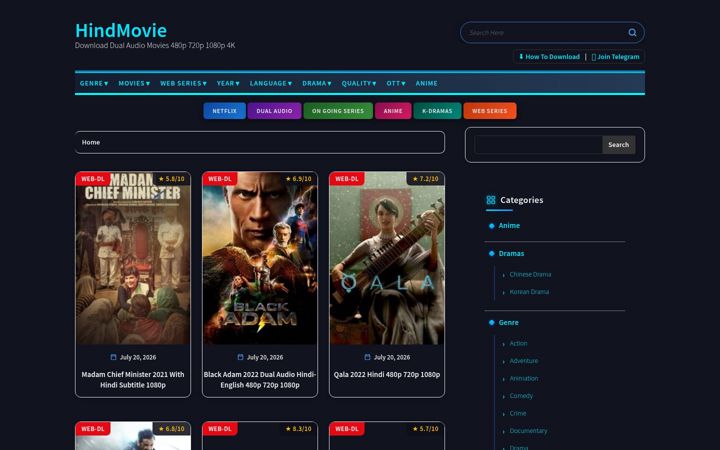Click the magnifier icon in header search
Screen dimensions: 720x450
[x=632, y=33]
